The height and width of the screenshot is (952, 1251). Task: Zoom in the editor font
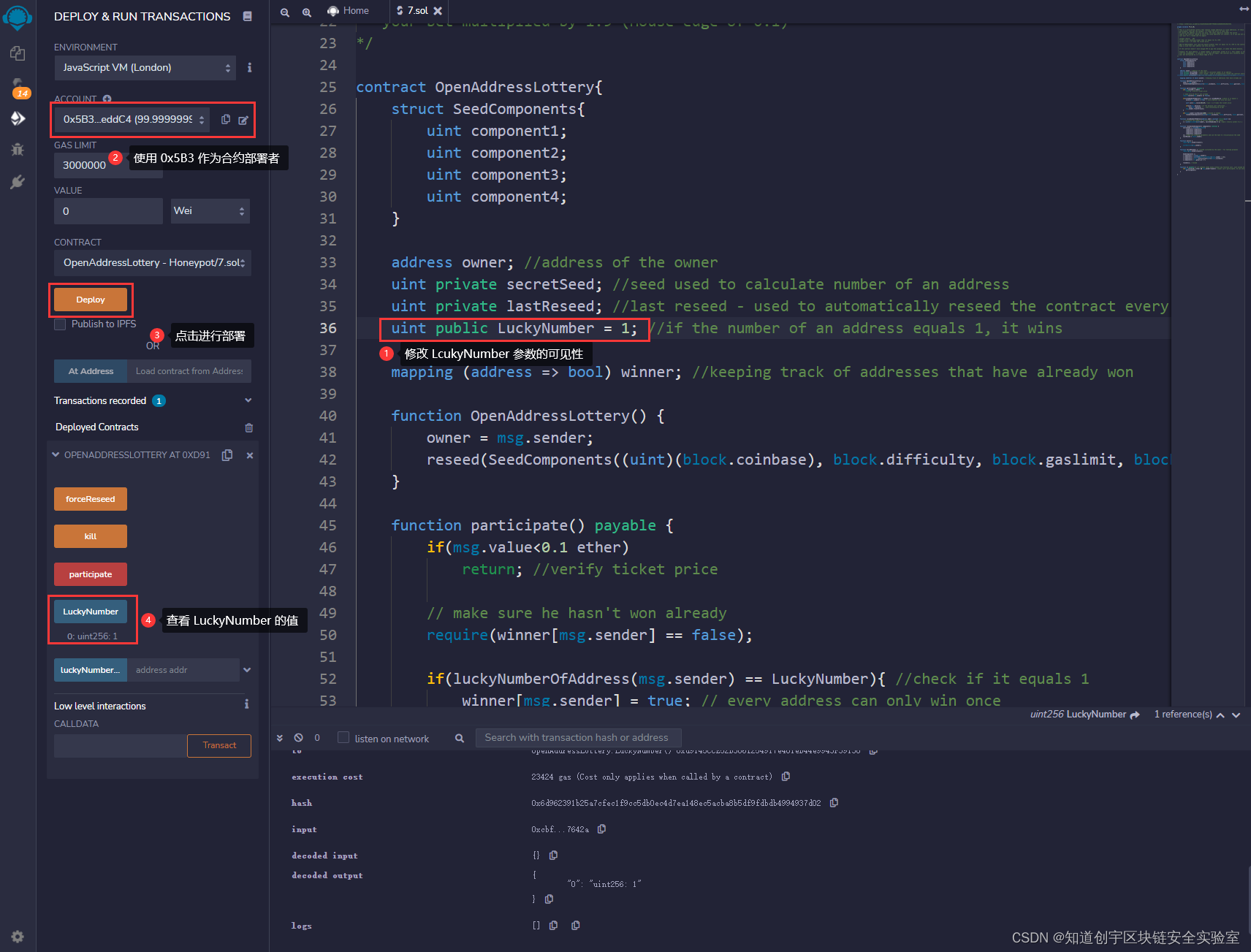(x=307, y=12)
